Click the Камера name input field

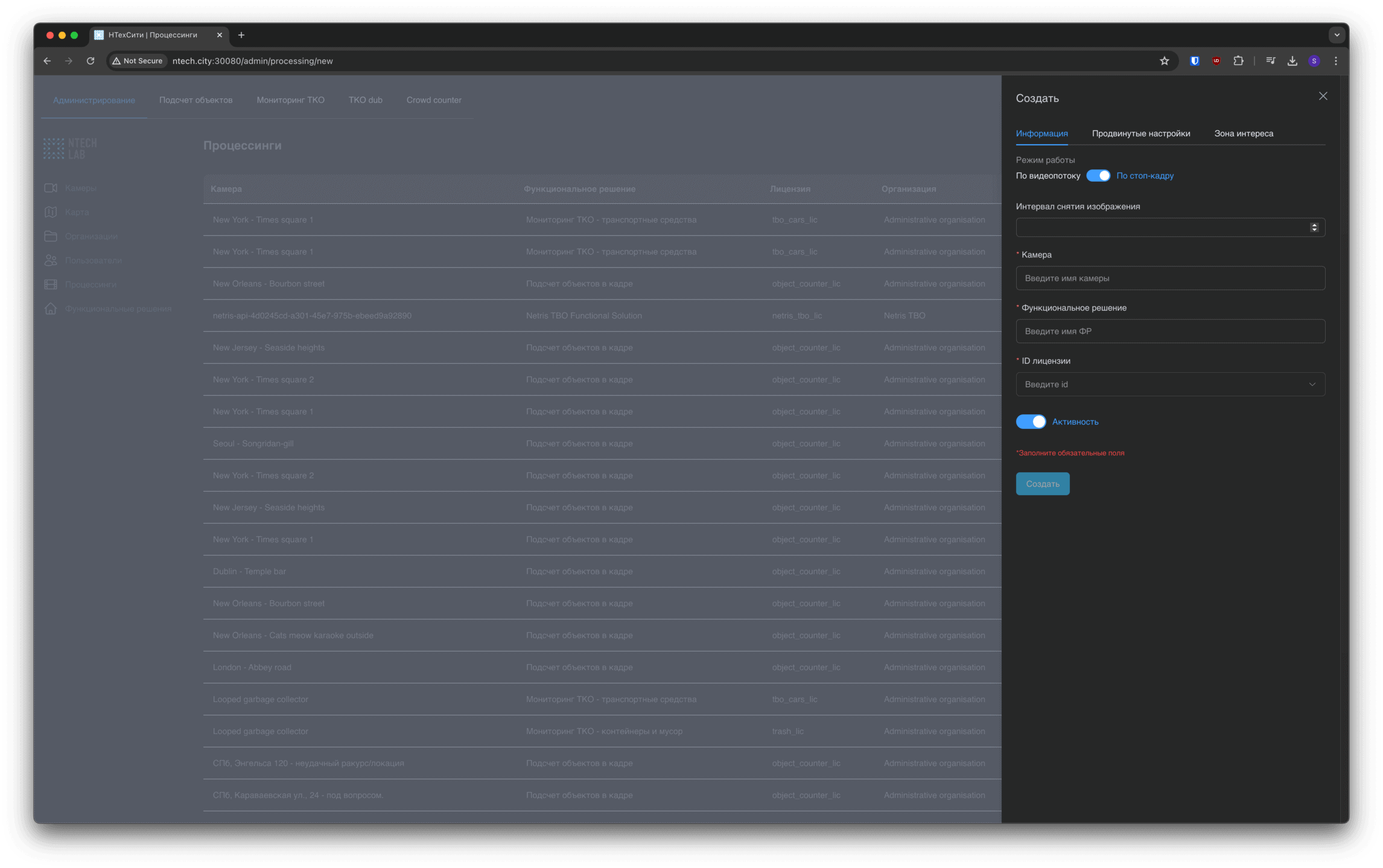click(1169, 278)
